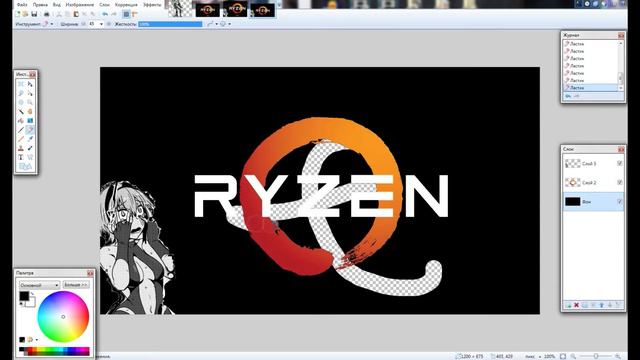Move layer up arrow in Layers panel
This screenshot has width=640, height=360.
pos(601,305)
